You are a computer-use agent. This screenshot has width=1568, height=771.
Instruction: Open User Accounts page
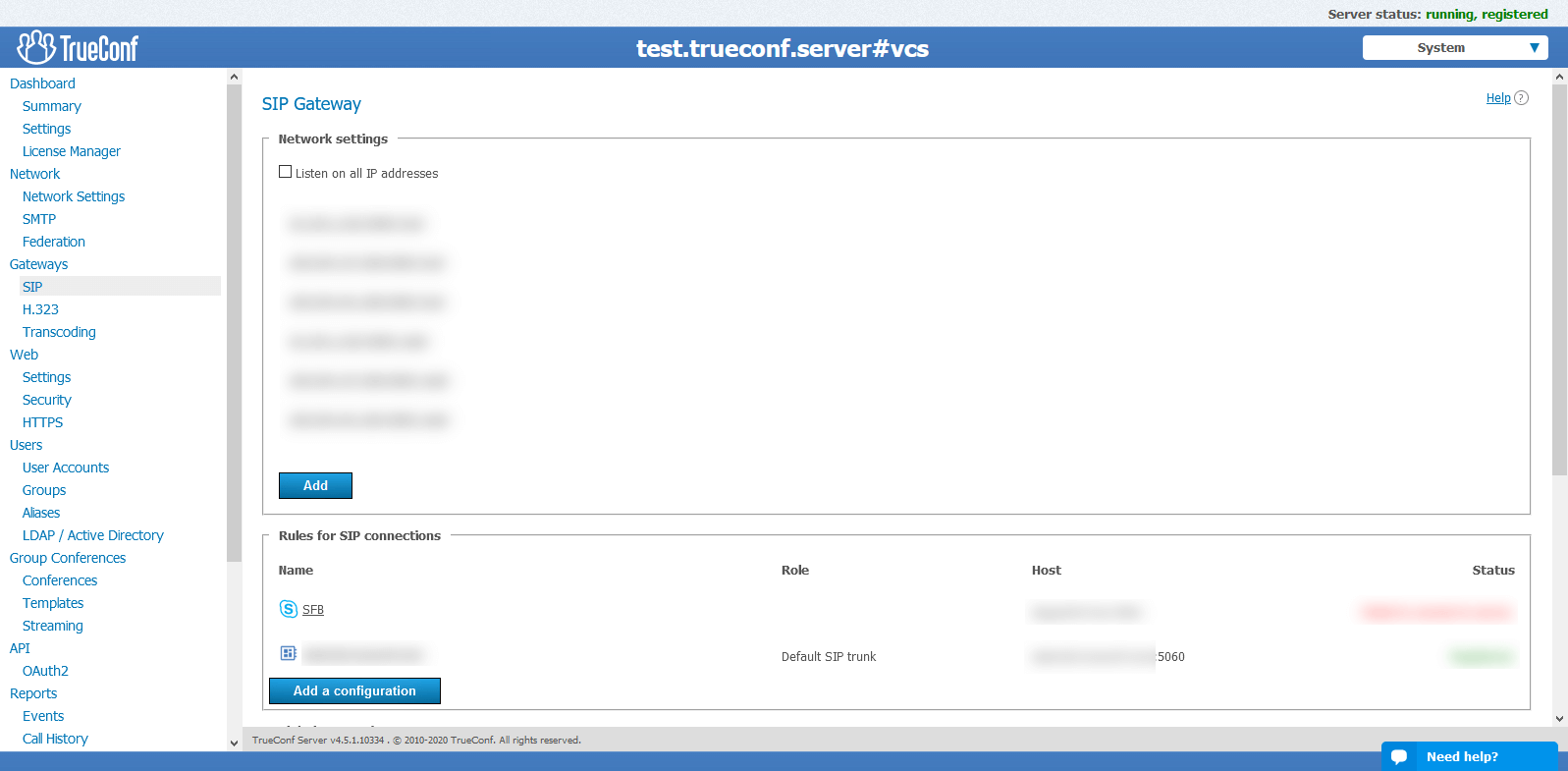pos(66,468)
